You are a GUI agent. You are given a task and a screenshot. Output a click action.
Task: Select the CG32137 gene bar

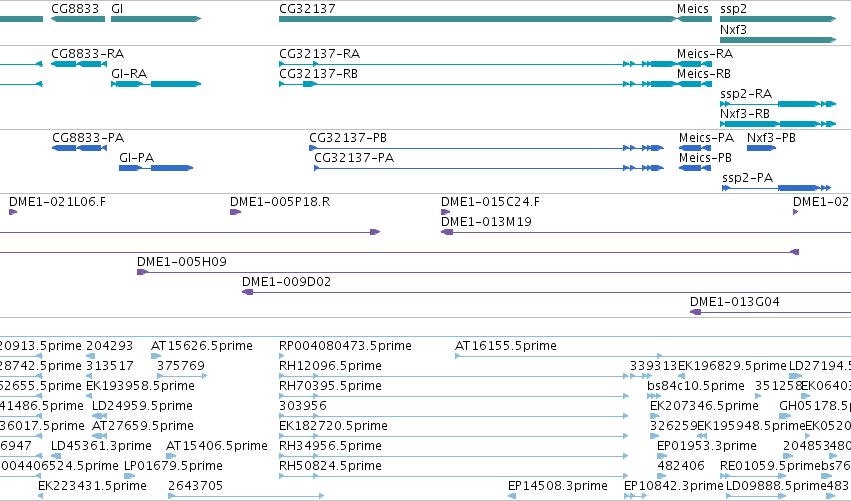coord(478,19)
